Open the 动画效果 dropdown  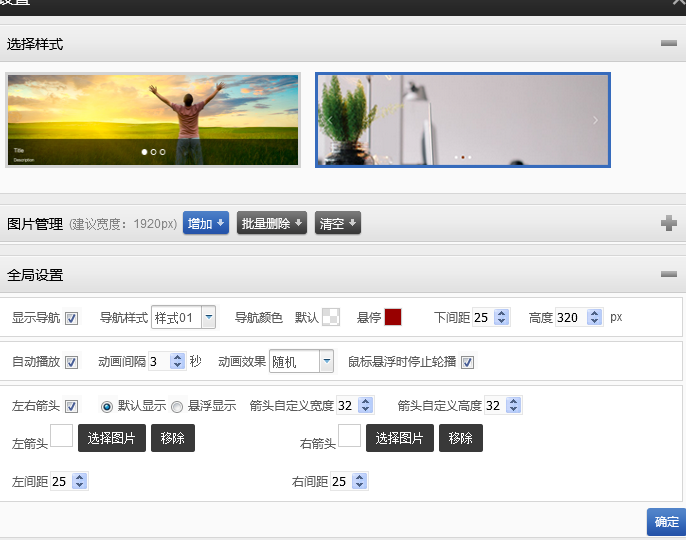(x=326, y=362)
